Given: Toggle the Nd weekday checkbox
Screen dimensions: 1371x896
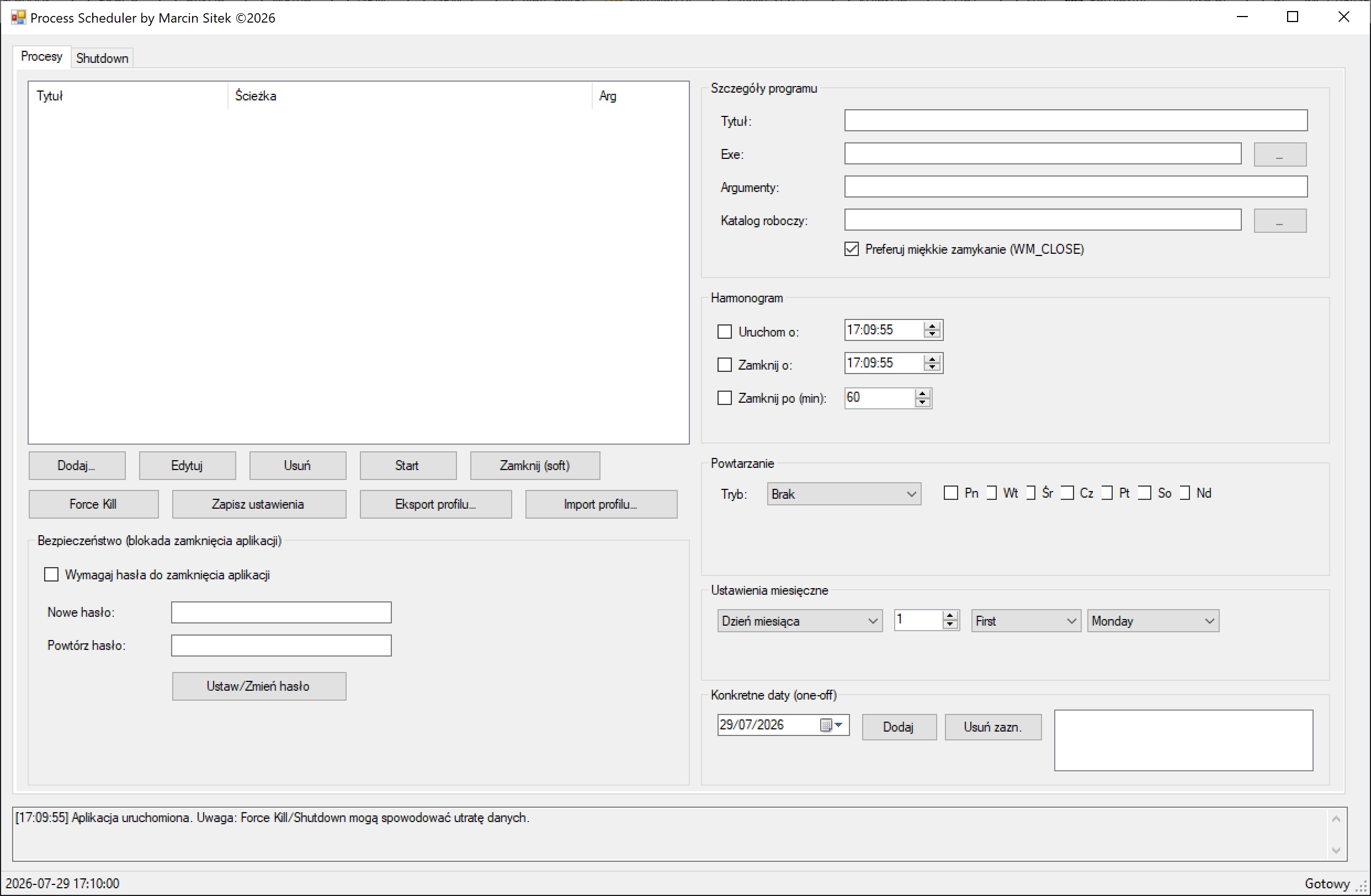Looking at the screenshot, I should pyautogui.click(x=1184, y=493).
